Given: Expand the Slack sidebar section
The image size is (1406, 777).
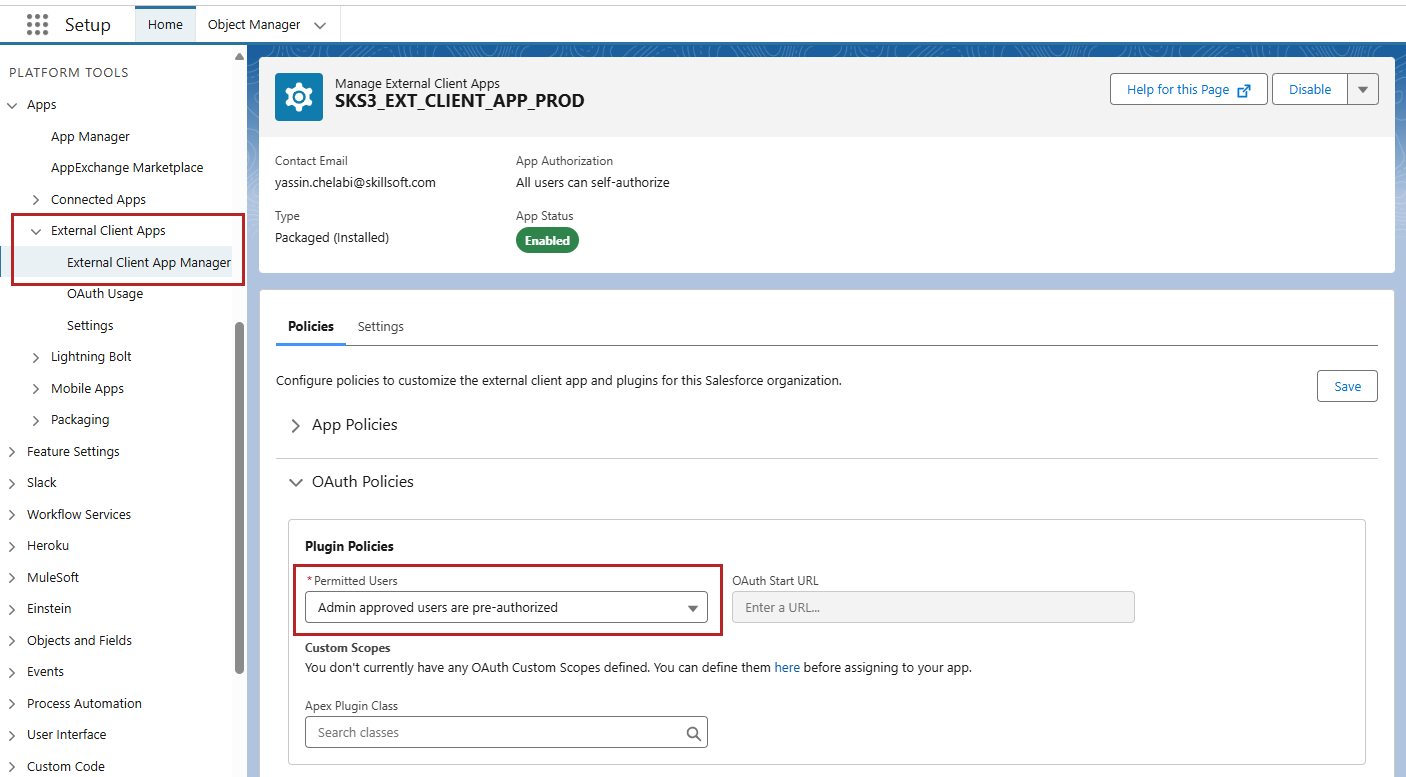Looking at the screenshot, I should pos(12,483).
